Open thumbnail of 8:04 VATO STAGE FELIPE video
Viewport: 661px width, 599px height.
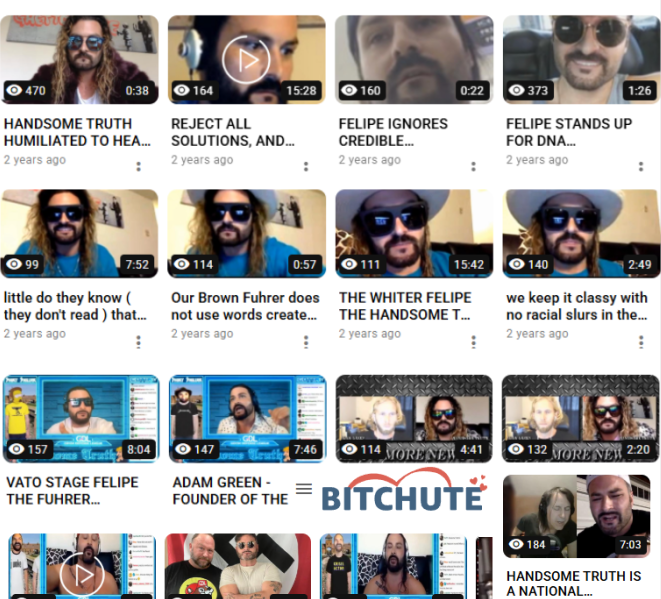[81, 419]
